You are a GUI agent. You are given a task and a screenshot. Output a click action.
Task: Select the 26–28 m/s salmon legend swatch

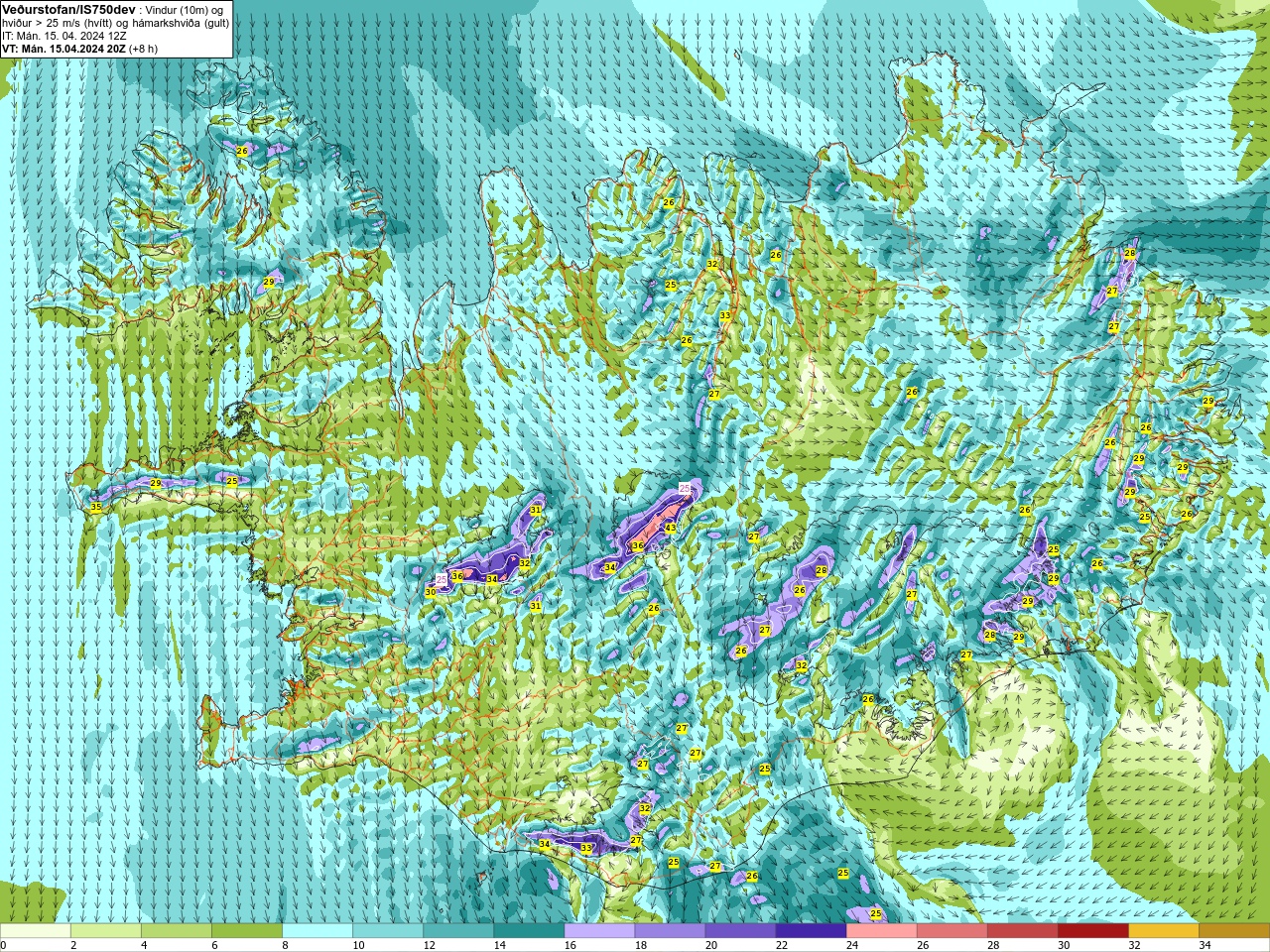952,930
